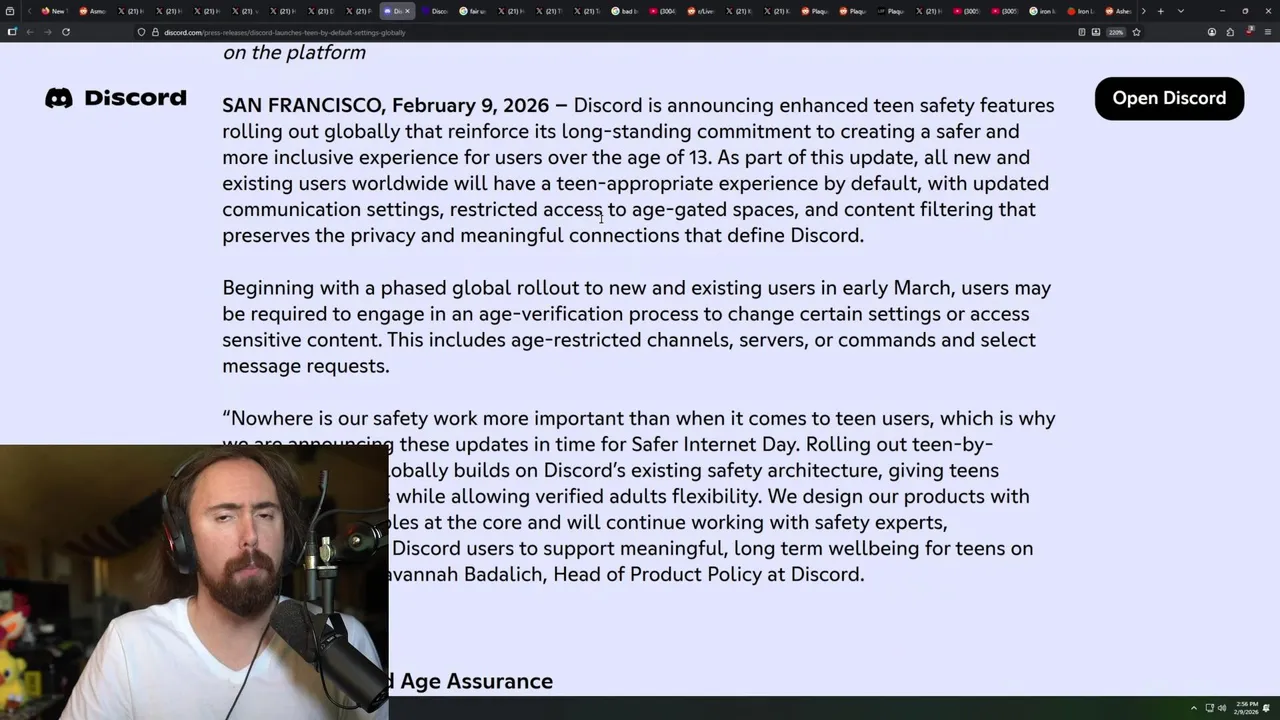Click the italic 'on the platform' text
The width and height of the screenshot is (1280, 720).
tap(294, 53)
